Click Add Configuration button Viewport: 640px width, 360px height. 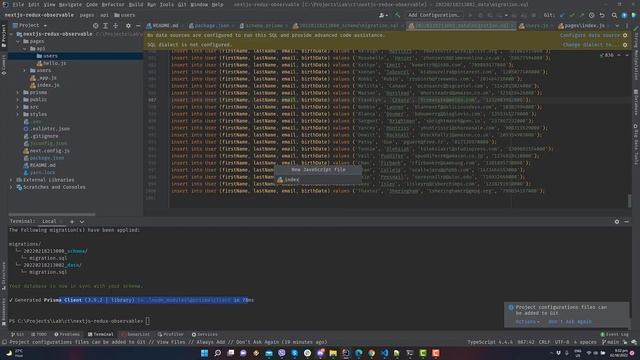(x=434, y=15)
